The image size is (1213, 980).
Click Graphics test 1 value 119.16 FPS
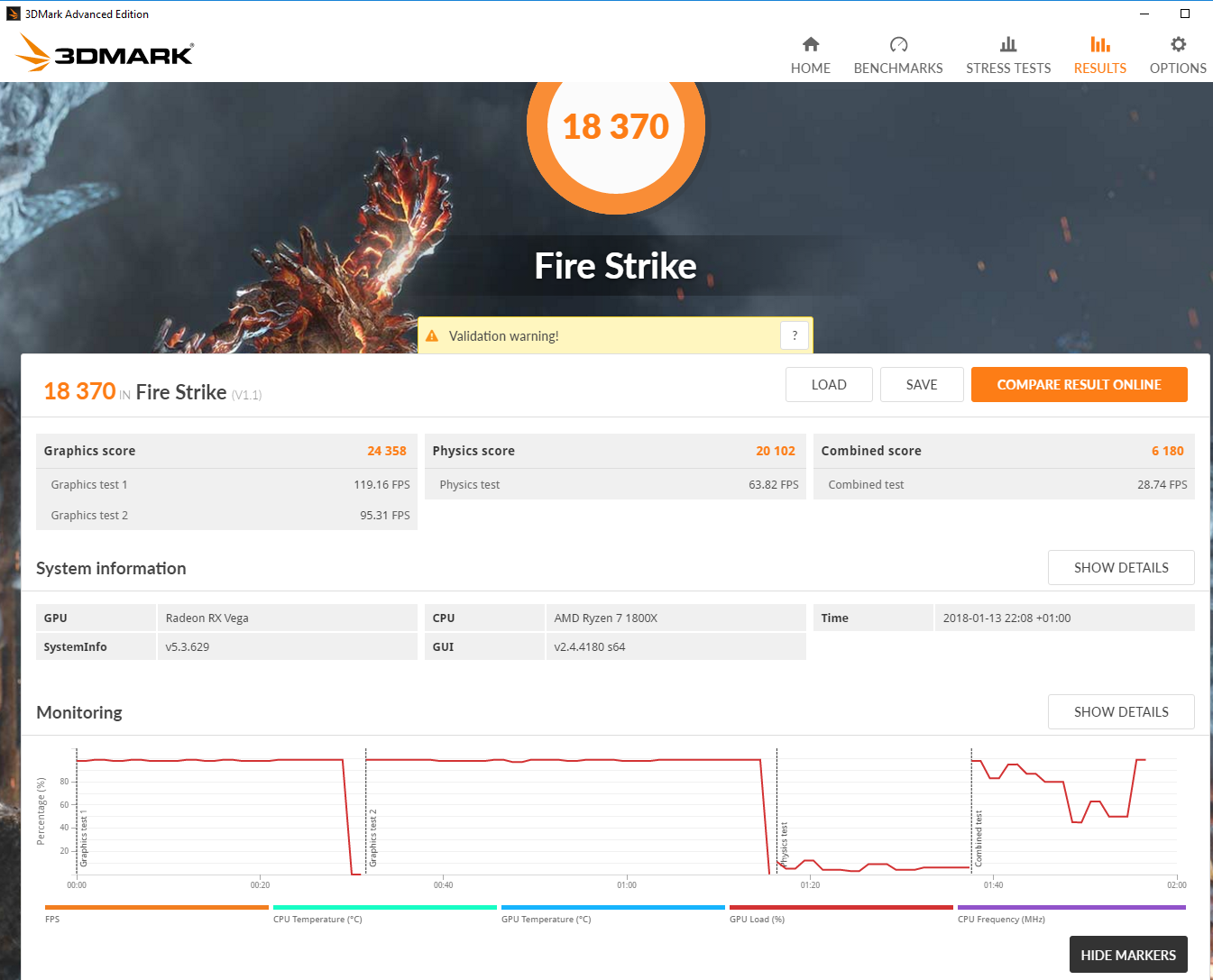381,484
